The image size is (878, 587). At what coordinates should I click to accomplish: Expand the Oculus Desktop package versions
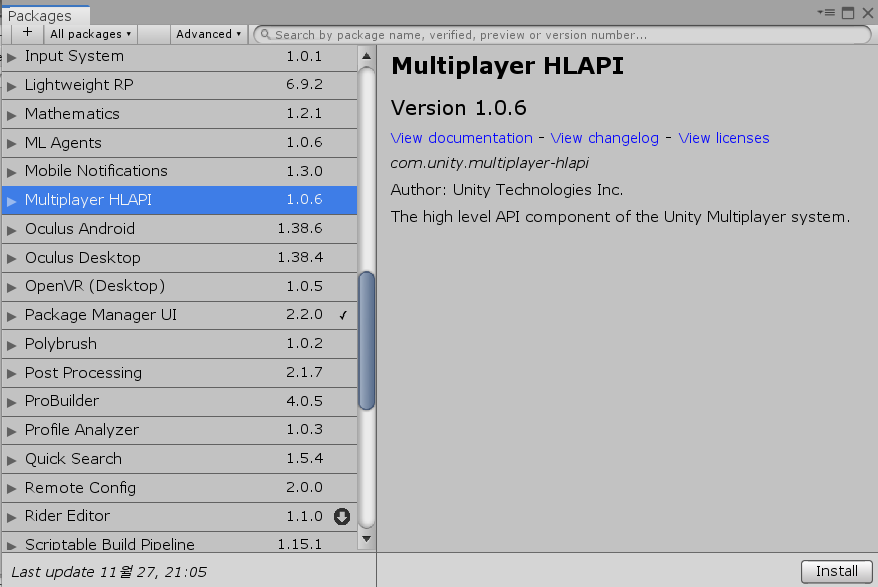tap(11, 259)
